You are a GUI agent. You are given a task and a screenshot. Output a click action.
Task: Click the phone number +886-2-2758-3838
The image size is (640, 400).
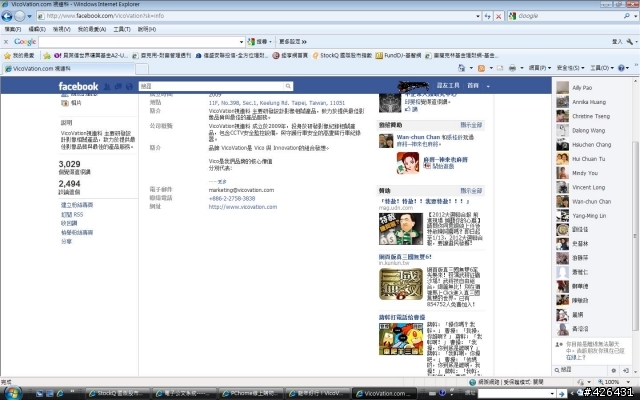click(232, 199)
